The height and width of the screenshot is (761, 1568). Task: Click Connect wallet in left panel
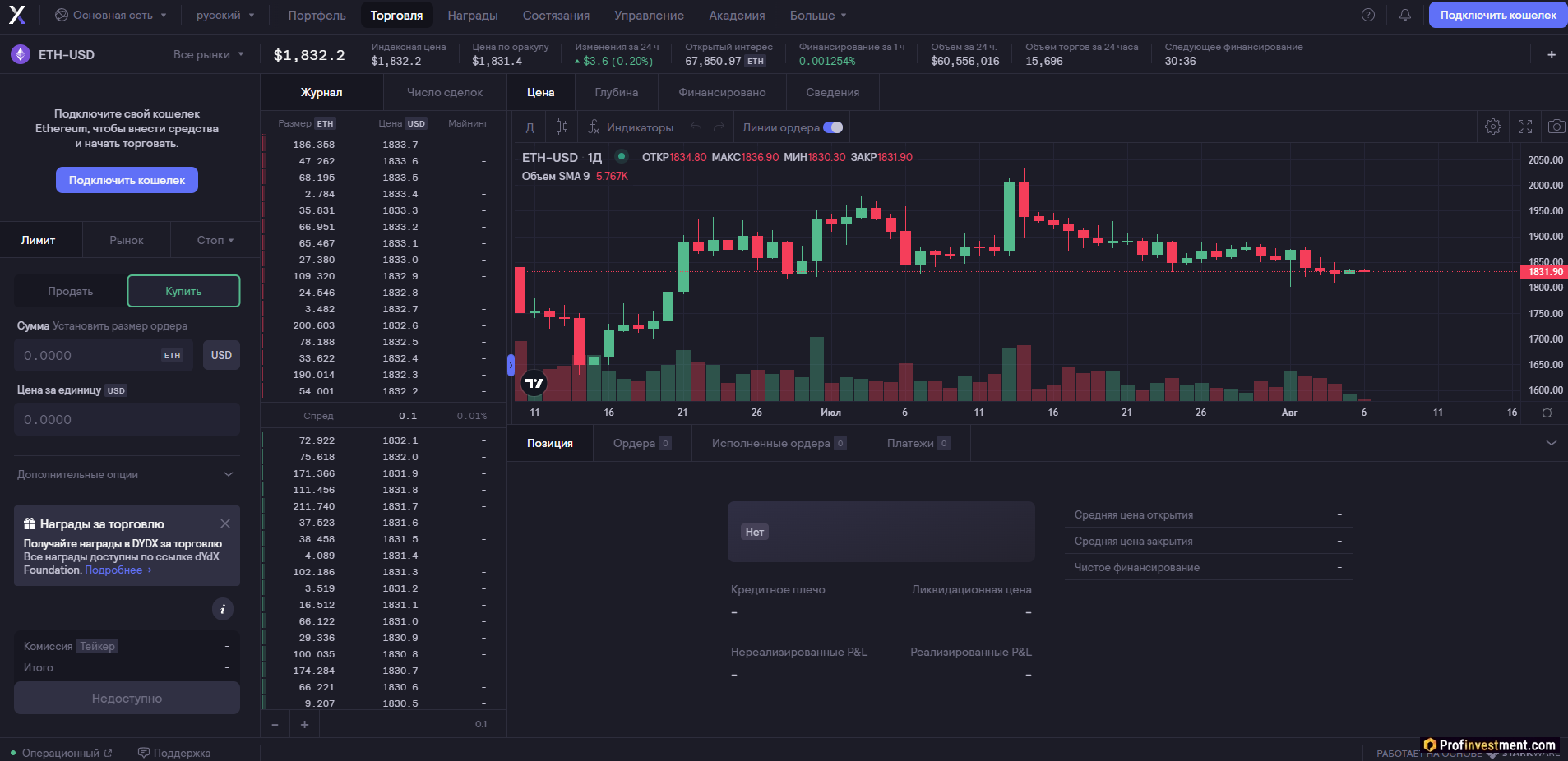(127, 180)
